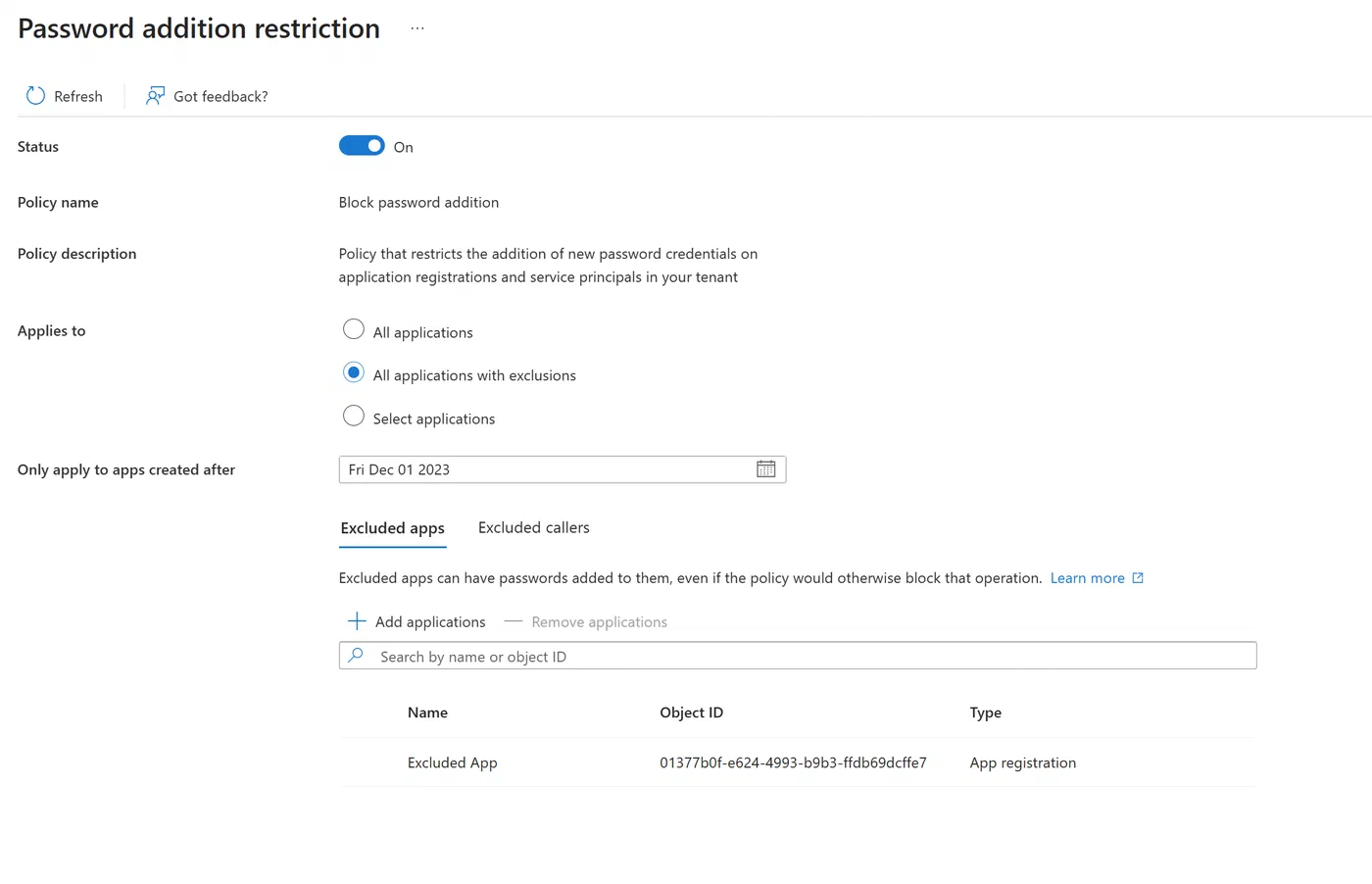Click the minus icon for Remove applications

[x=514, y=621]
